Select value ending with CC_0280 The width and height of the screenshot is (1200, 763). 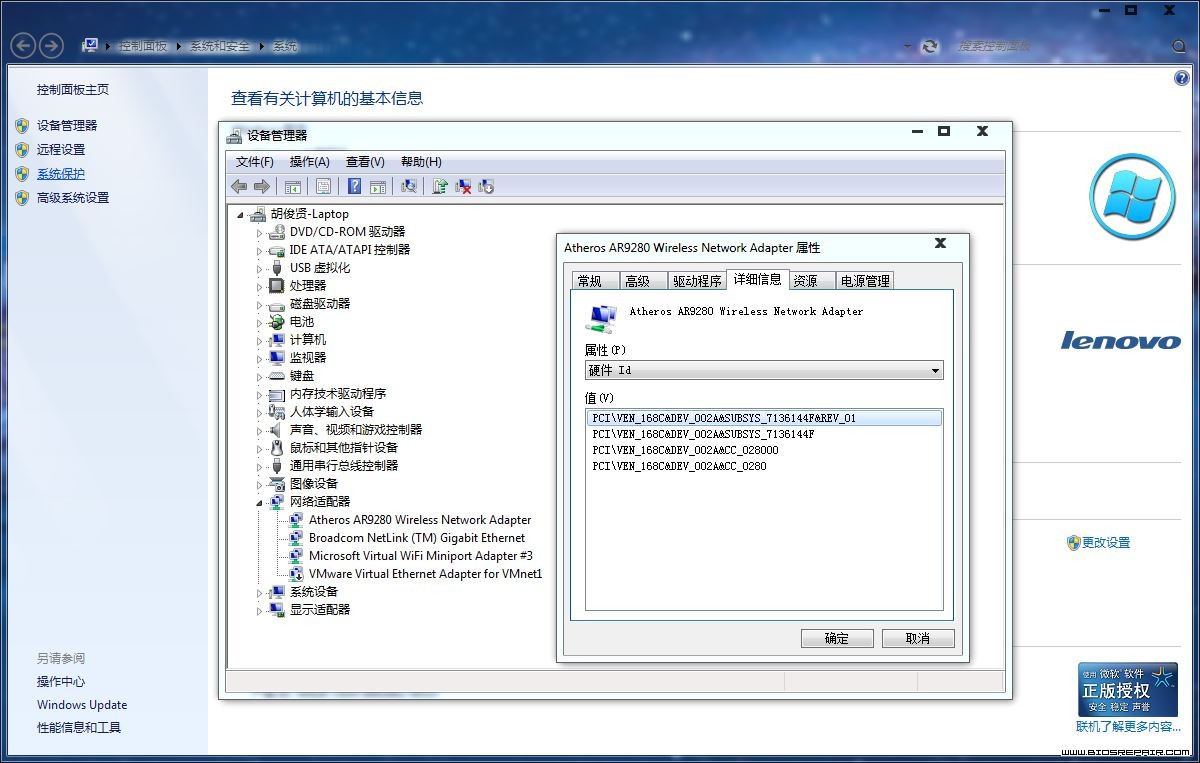pyautogui.click(x=679, y=466)
